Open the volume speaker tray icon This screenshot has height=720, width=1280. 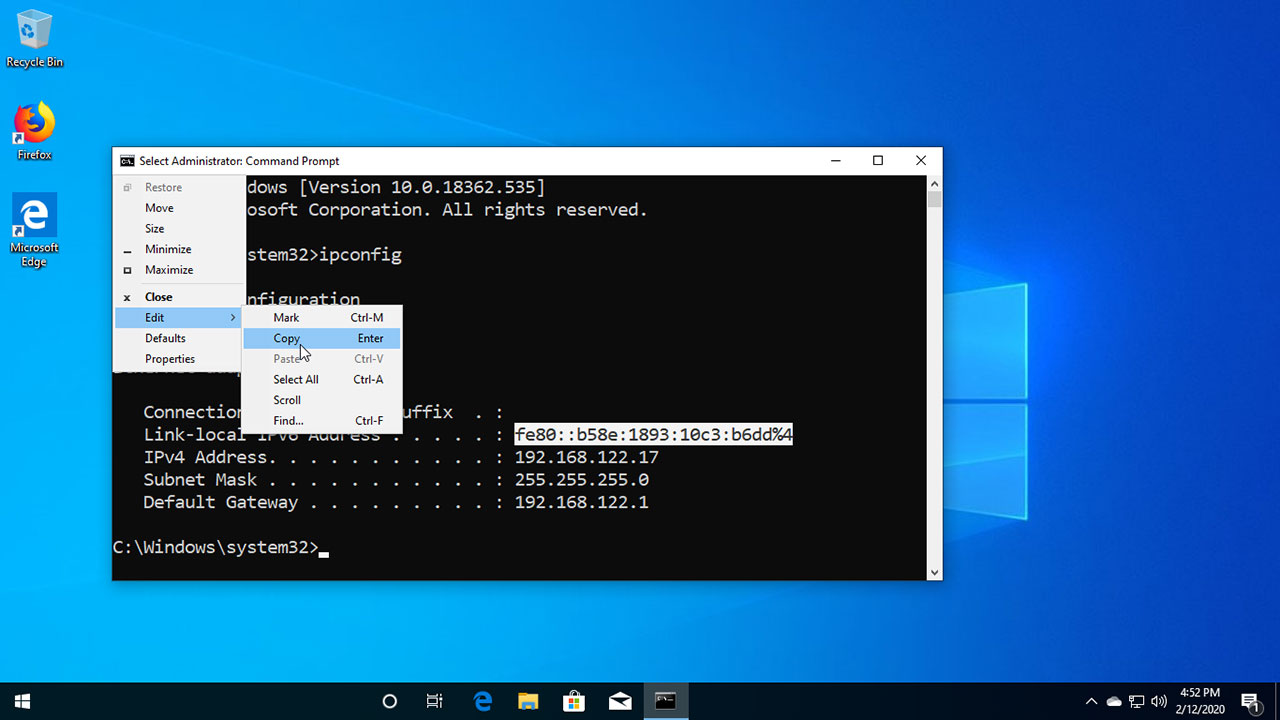coord(1160,701)
